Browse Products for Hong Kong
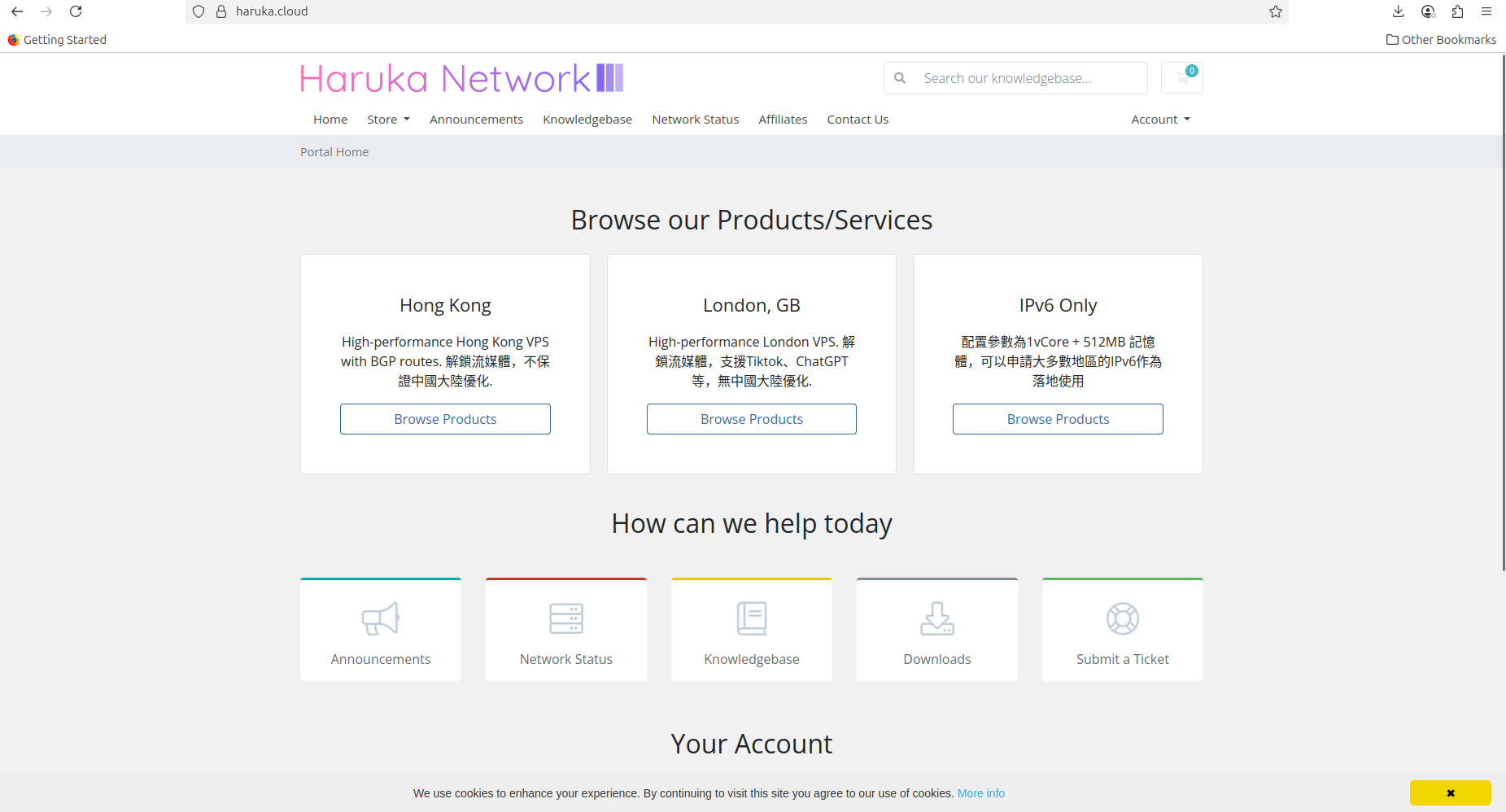1506x812 pixels. tap(445, 419)
